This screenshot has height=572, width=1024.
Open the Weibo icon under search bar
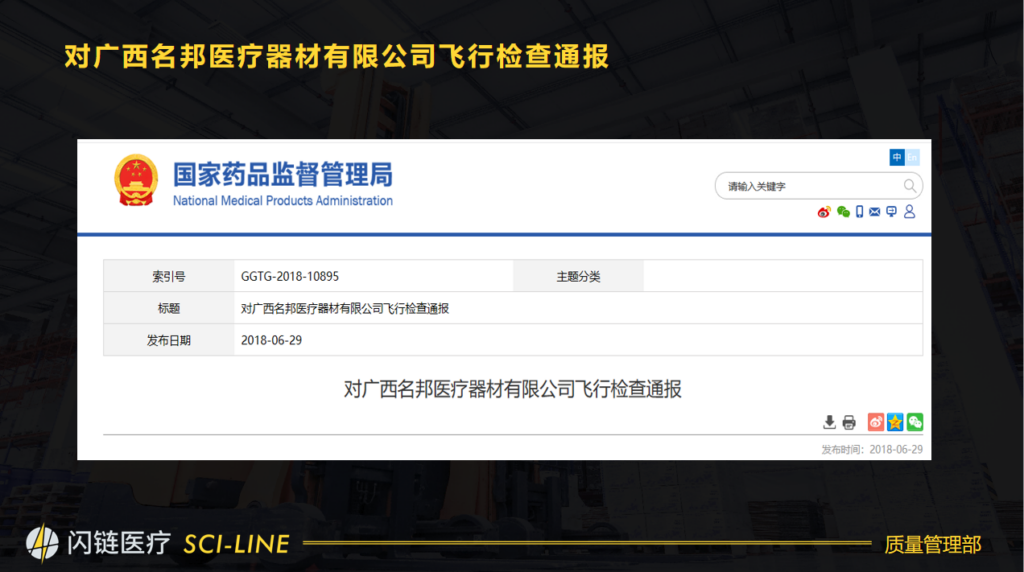[824, 212]
